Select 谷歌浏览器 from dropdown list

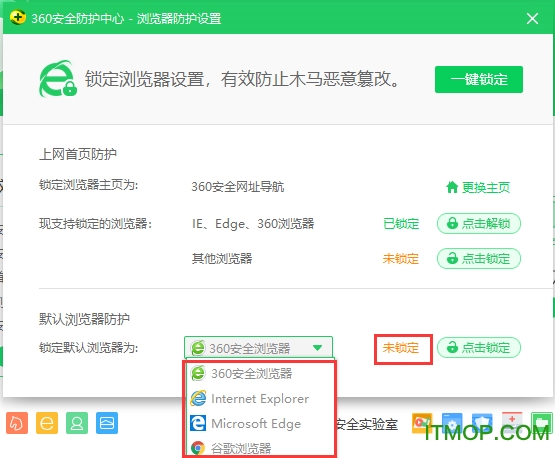pos(259,448)
